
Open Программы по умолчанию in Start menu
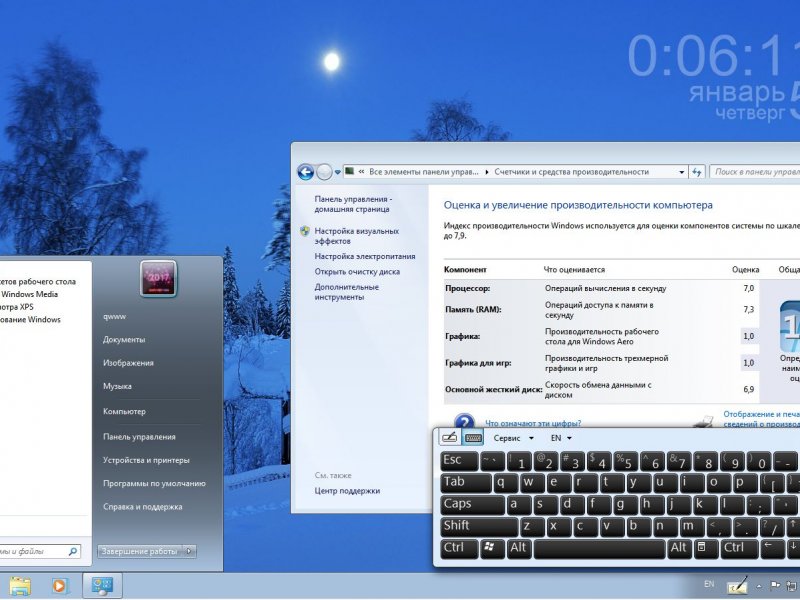(154, 484)
